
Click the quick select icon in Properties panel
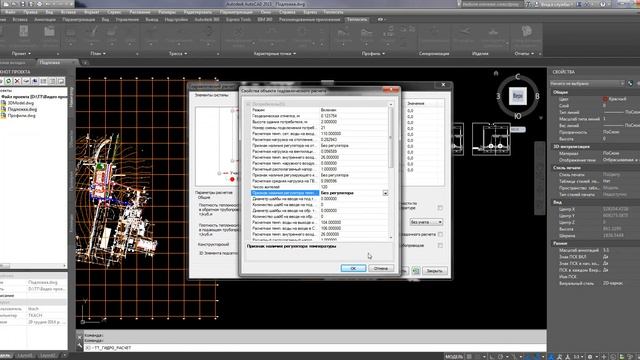pyautogui.click(x=630, y=83)
